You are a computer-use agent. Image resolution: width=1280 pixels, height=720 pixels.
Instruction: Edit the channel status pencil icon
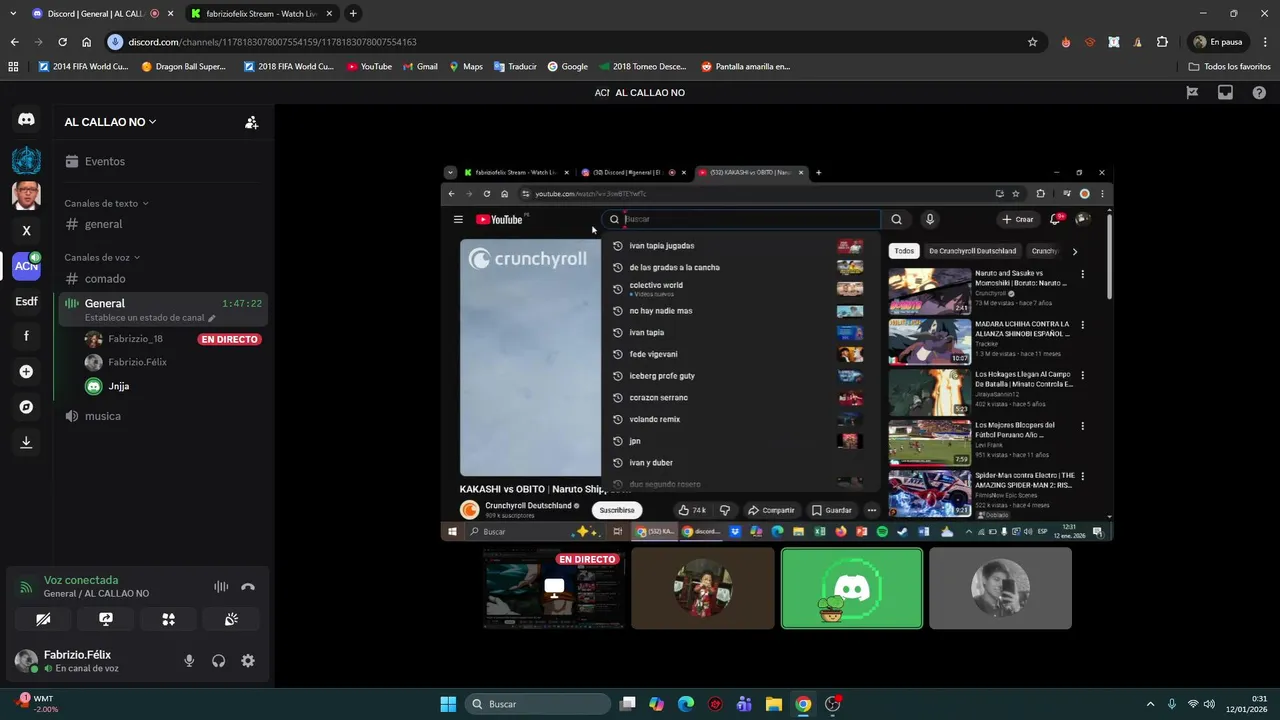click(211, 318)
